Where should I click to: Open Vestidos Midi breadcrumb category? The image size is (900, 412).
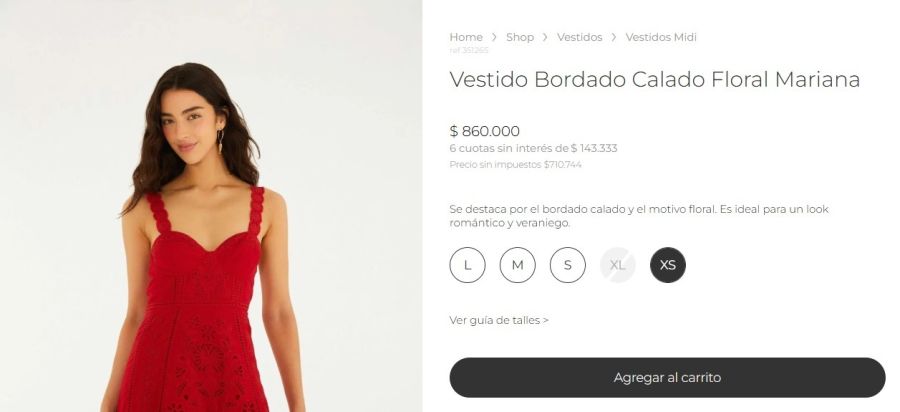(661, 37)
